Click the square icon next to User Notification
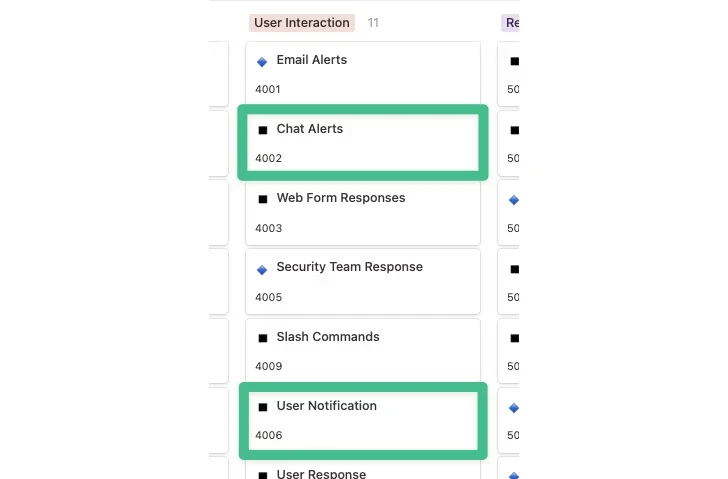 tap(263, 407)
